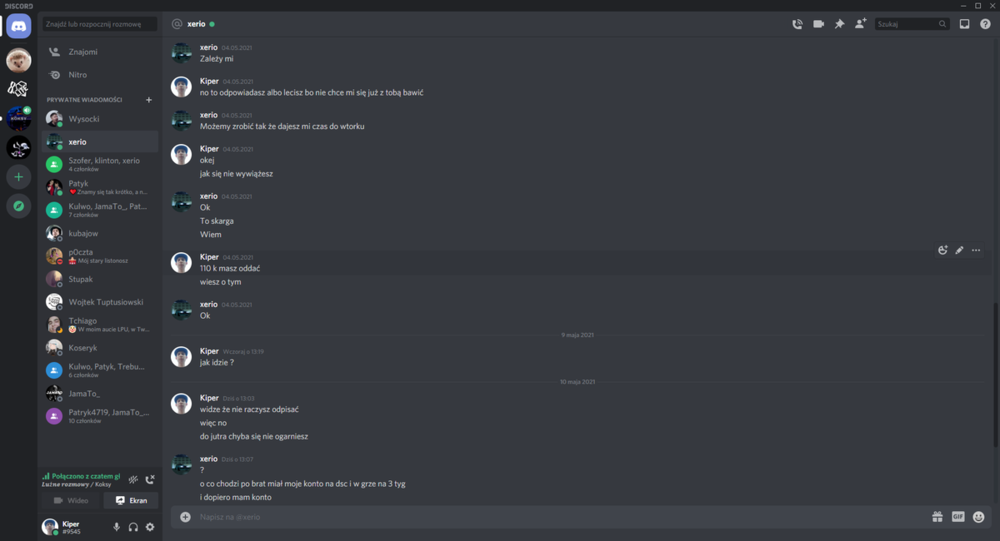Open more options for Kiper's message
1000x541 pixels.
[976, 250]
